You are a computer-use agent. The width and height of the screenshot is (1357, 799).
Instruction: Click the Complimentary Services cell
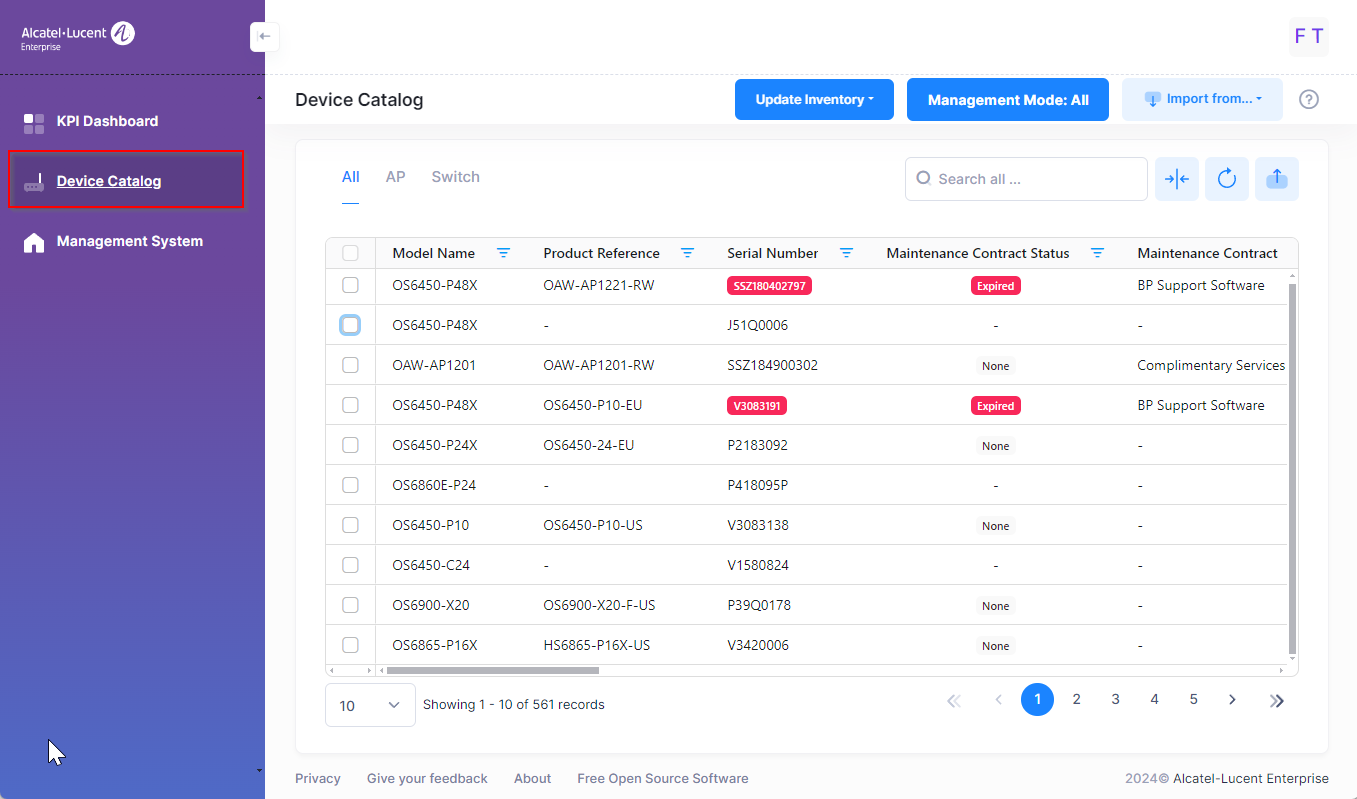pyautogui.click(x=1211, y=365)
